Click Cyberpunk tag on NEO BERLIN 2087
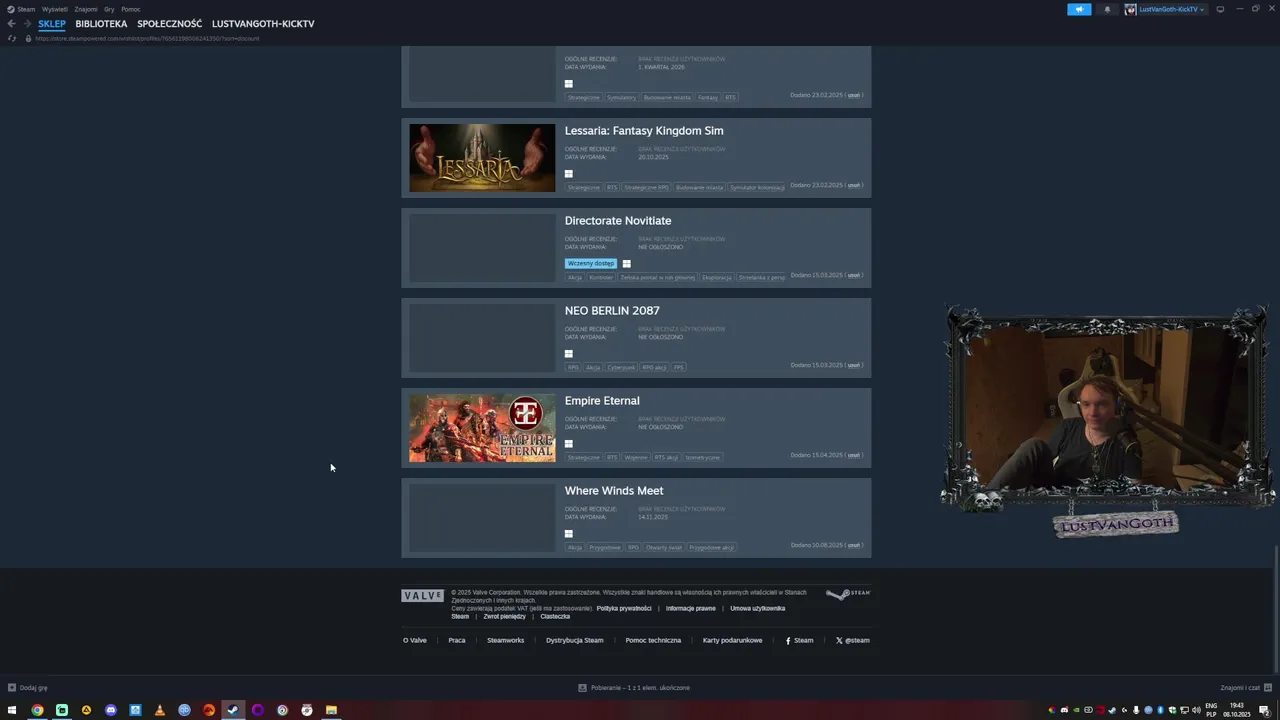The image size is (1280, 720). [621, 367]
